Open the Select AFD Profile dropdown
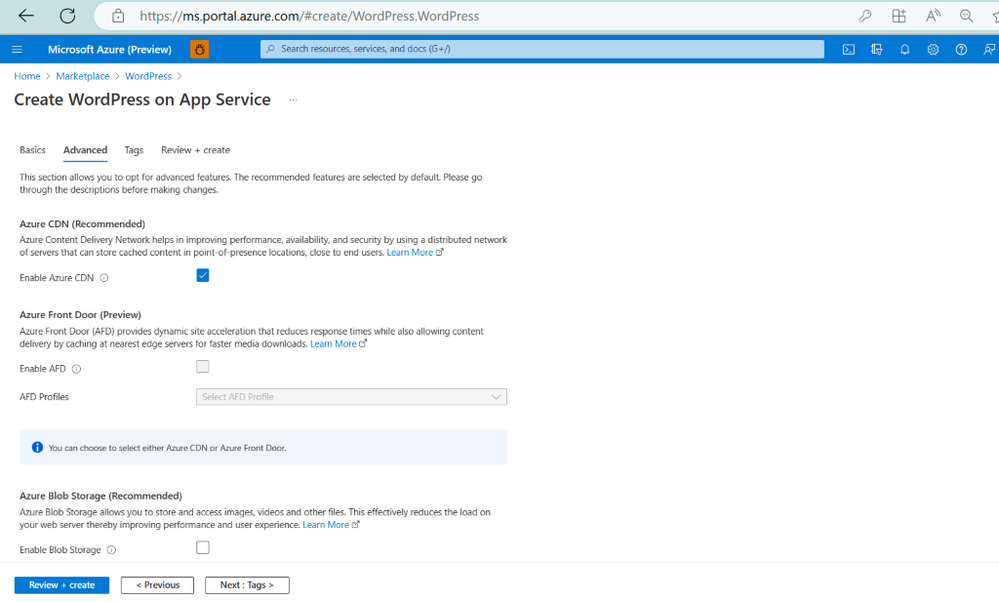The height and width of the screenshot is (602, 999). coord(351,397)
